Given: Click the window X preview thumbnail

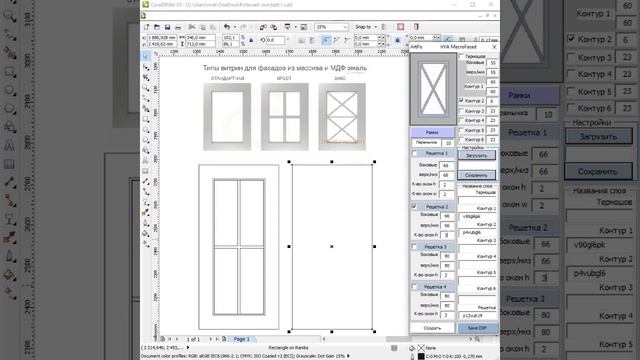Looking at the screenshot, I should 433,89.
